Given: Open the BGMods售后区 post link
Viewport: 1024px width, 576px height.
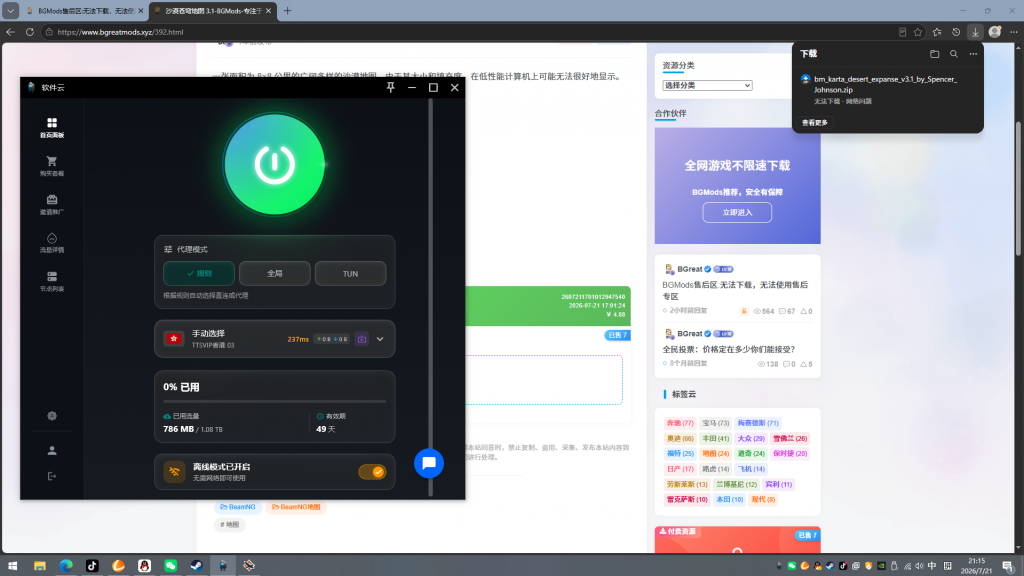Looking at the screenshot, I should coord(735,291).
